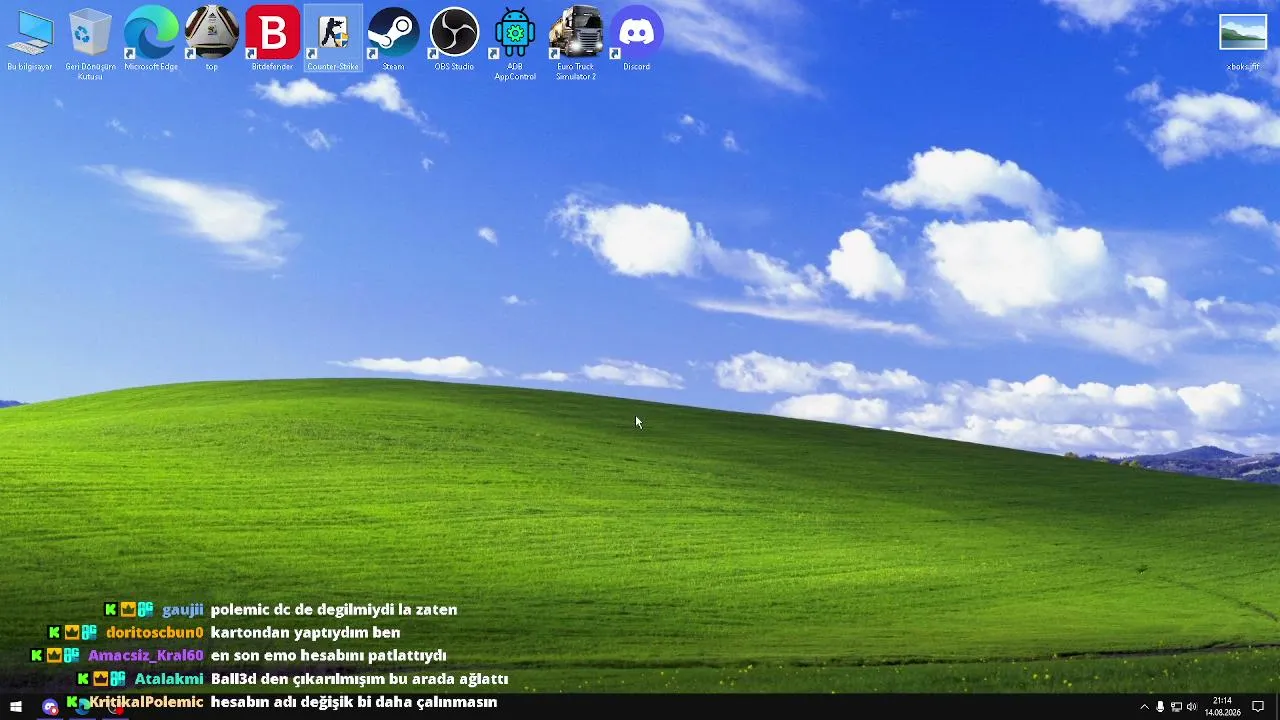The height and width of the screenshot is (720, 1280).
Task: Open the taskbar clock and calendar
Action: [x=1222, y=707]
